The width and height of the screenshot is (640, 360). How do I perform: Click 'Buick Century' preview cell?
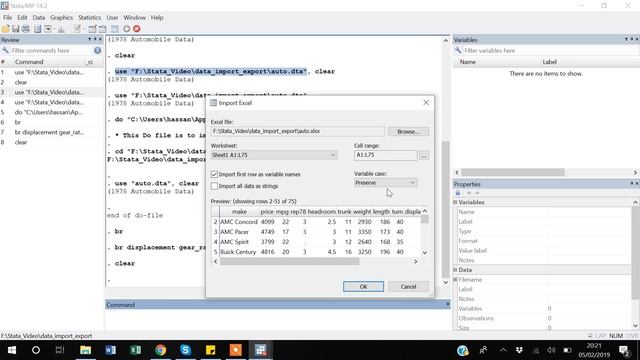238,252
